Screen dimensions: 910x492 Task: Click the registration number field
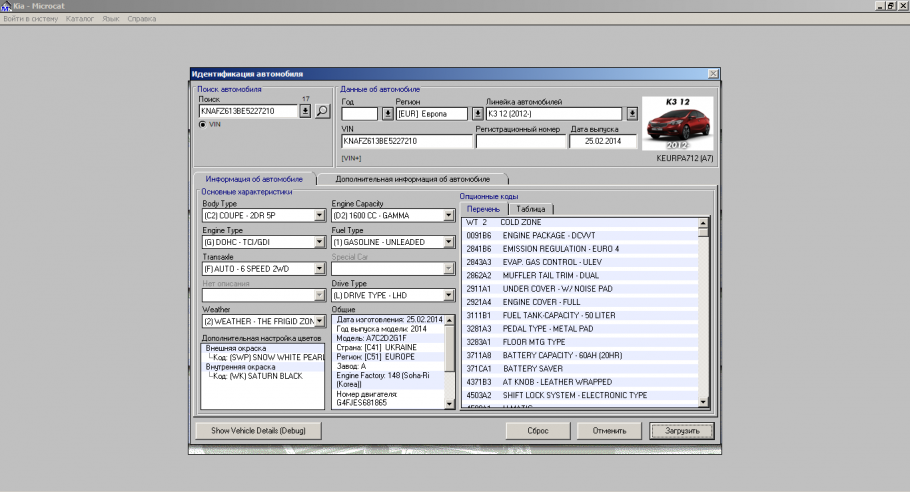521,141
